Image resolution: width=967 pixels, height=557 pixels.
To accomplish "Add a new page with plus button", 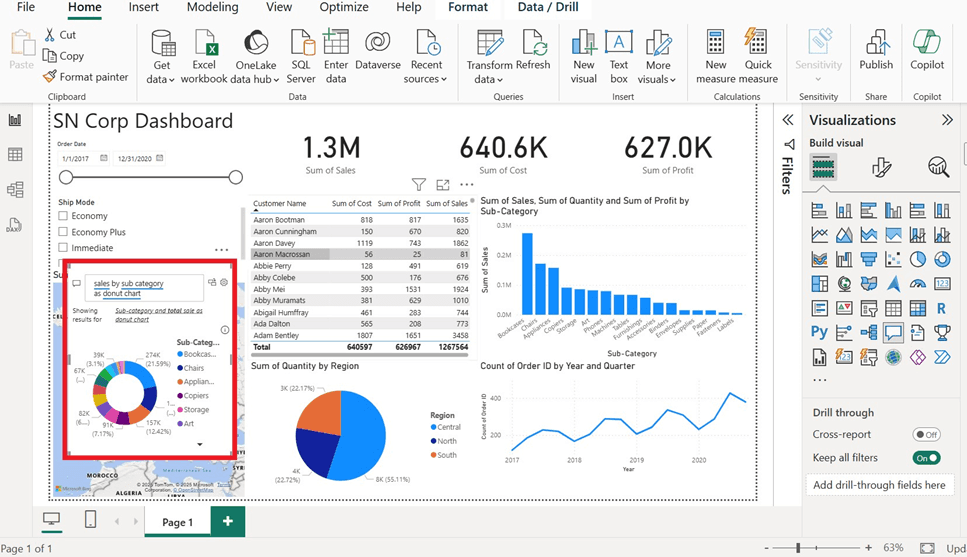I will click(227, 522).
